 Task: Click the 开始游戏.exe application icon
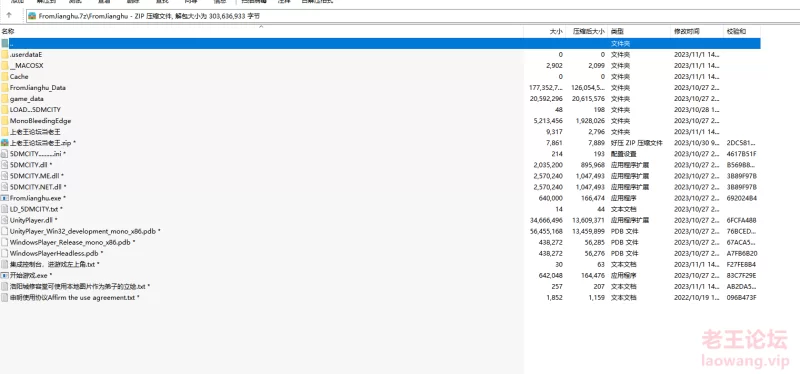click(x=5, y=276)
